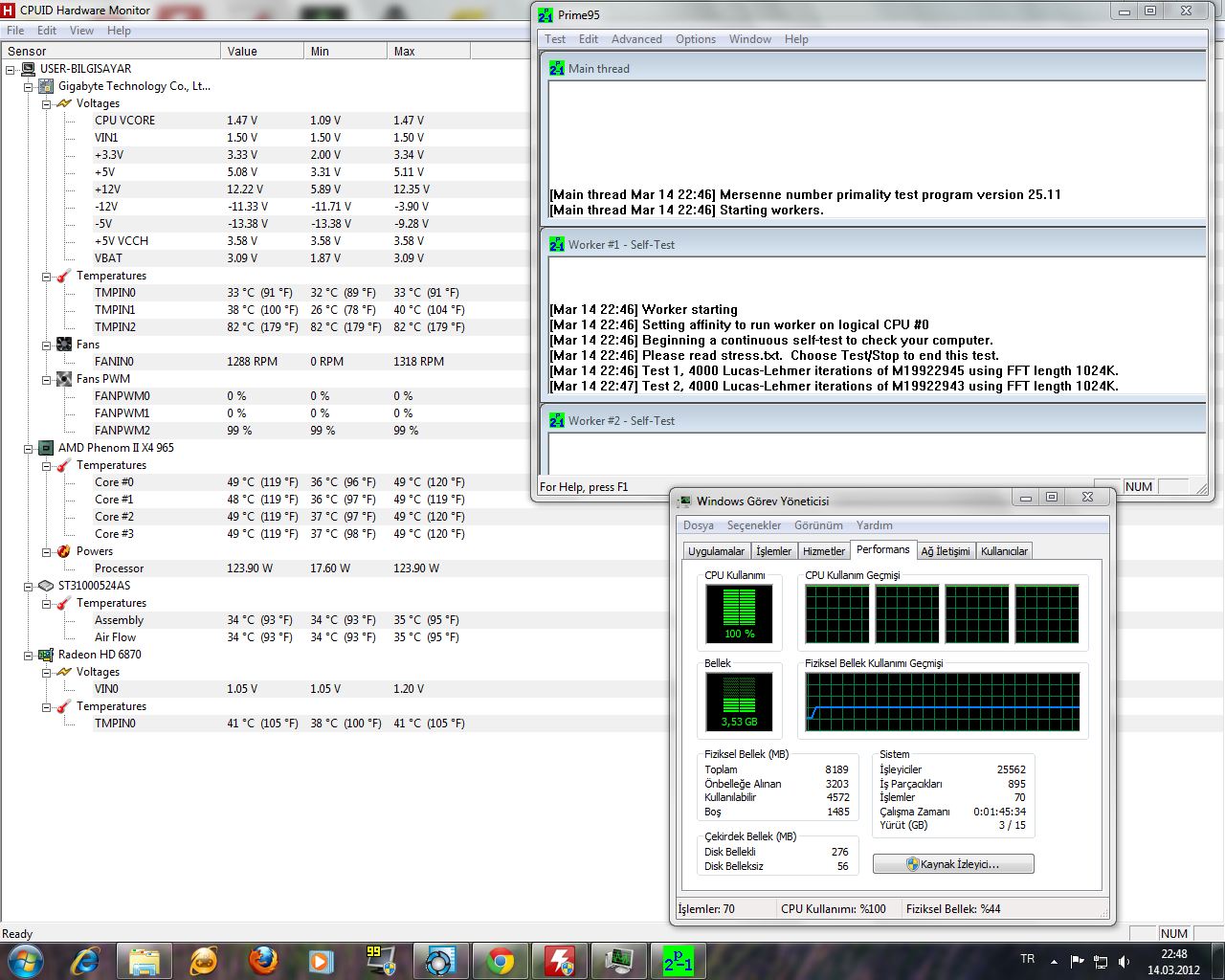This screenshot has height=980, width=1225.
Task: Click Worker #1 Self-Test window icon
Action: tap(557, 244)
